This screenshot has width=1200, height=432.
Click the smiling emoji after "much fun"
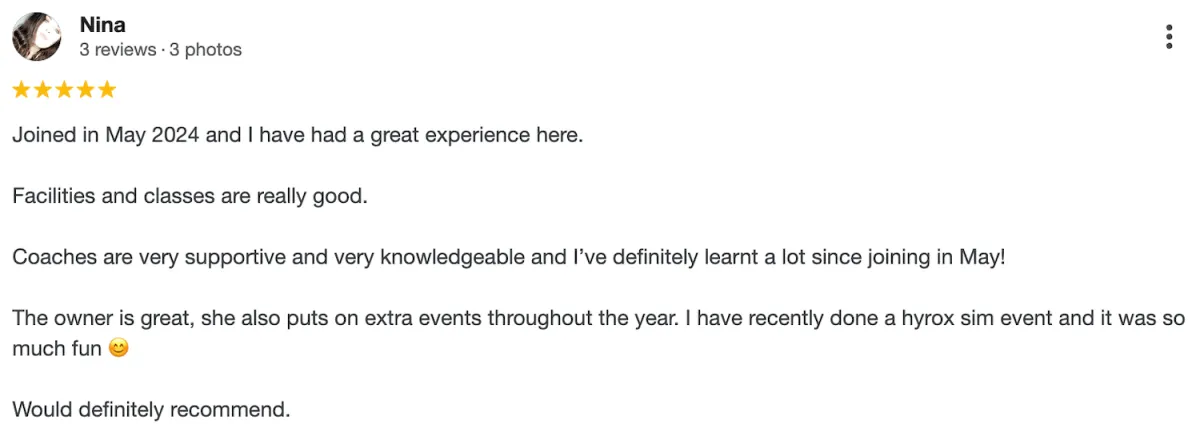click(x=118, y=349)
